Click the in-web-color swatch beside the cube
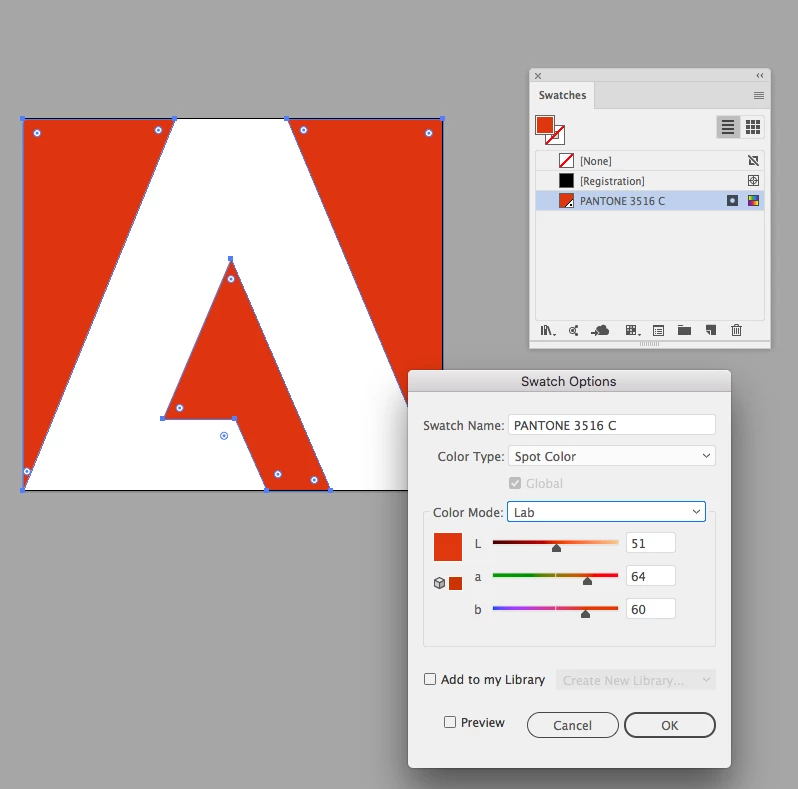Viewport: 798px width, 789px height. [455, 583]
